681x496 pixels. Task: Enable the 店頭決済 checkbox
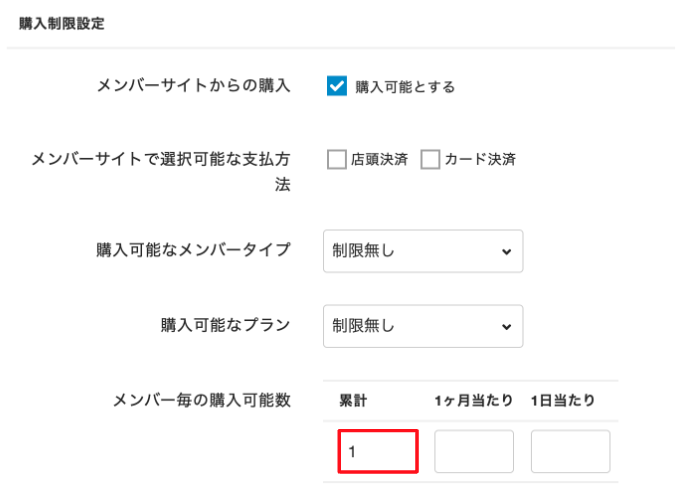click(x=337, y=160)
